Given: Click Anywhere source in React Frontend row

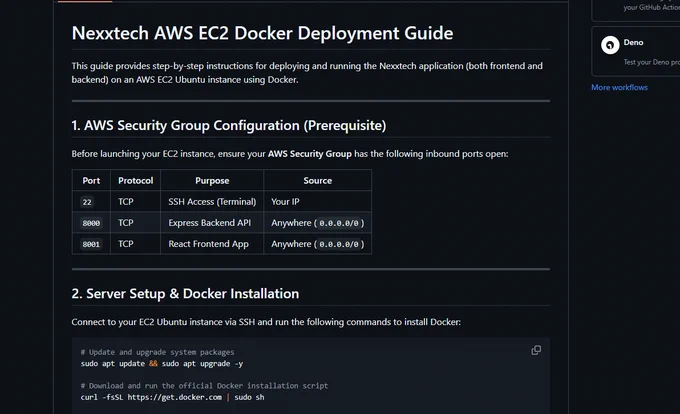Looking at the screenshot, I should click(x=317, y=244).
